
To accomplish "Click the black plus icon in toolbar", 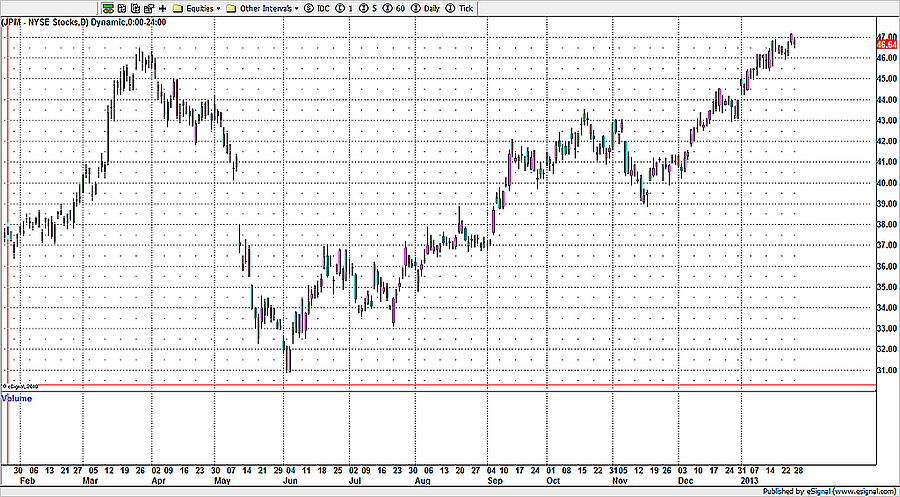I will (x=162, y=7).
